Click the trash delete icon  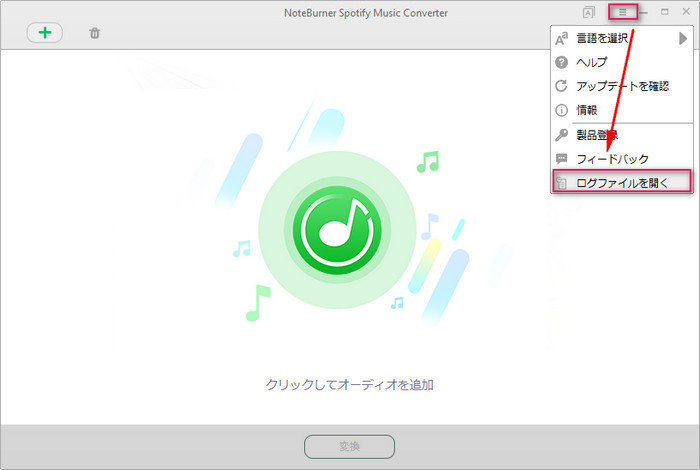point(95,33)
